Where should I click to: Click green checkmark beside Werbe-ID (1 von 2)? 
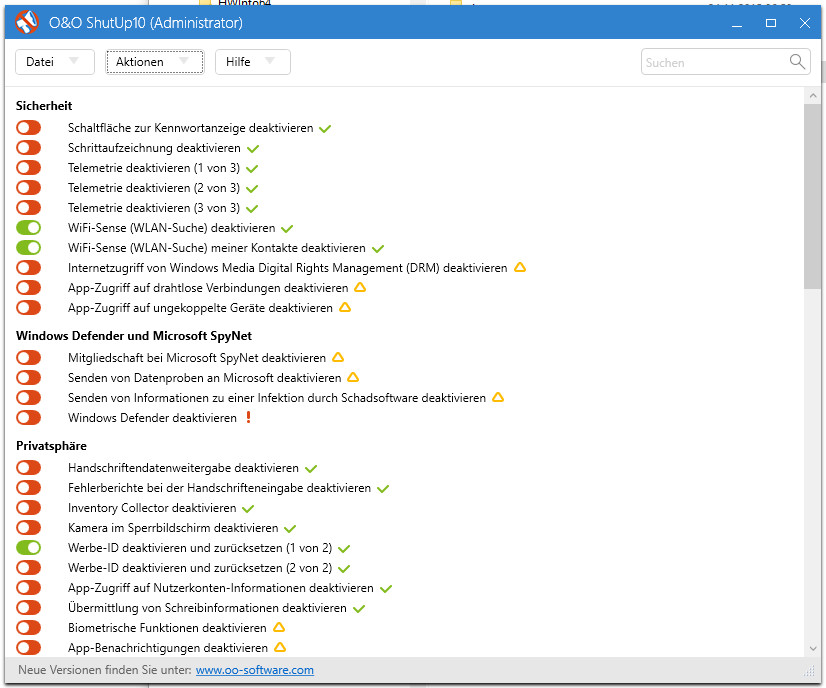[344, 548]
